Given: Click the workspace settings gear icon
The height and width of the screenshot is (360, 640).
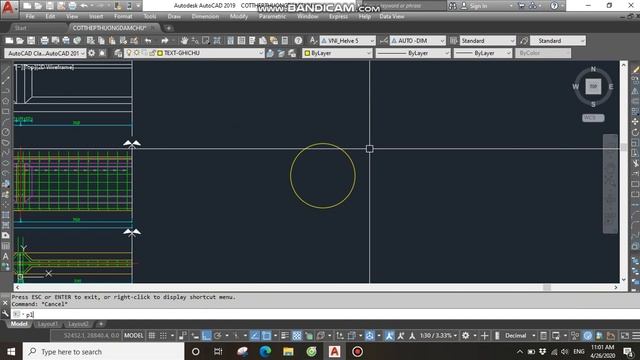Looking at the screenshot, I should pos(91,53).
